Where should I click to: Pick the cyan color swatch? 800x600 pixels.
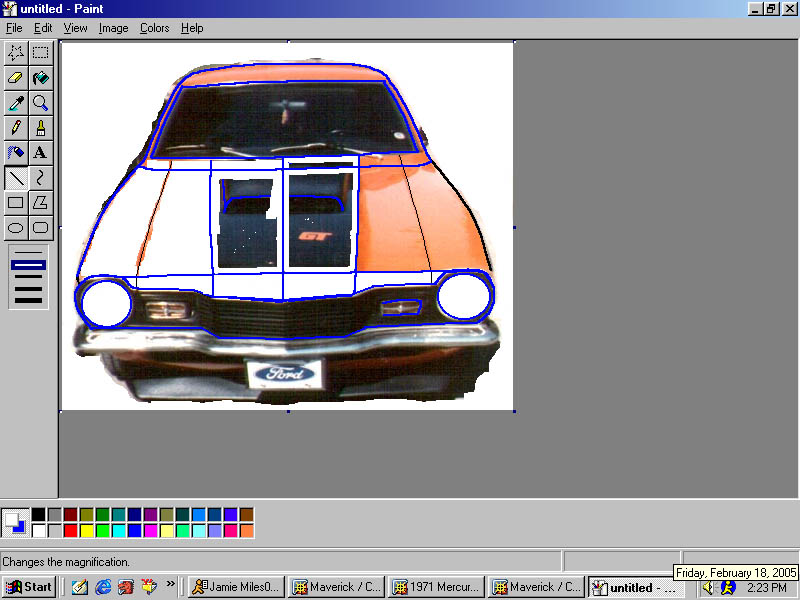[119, 531]
